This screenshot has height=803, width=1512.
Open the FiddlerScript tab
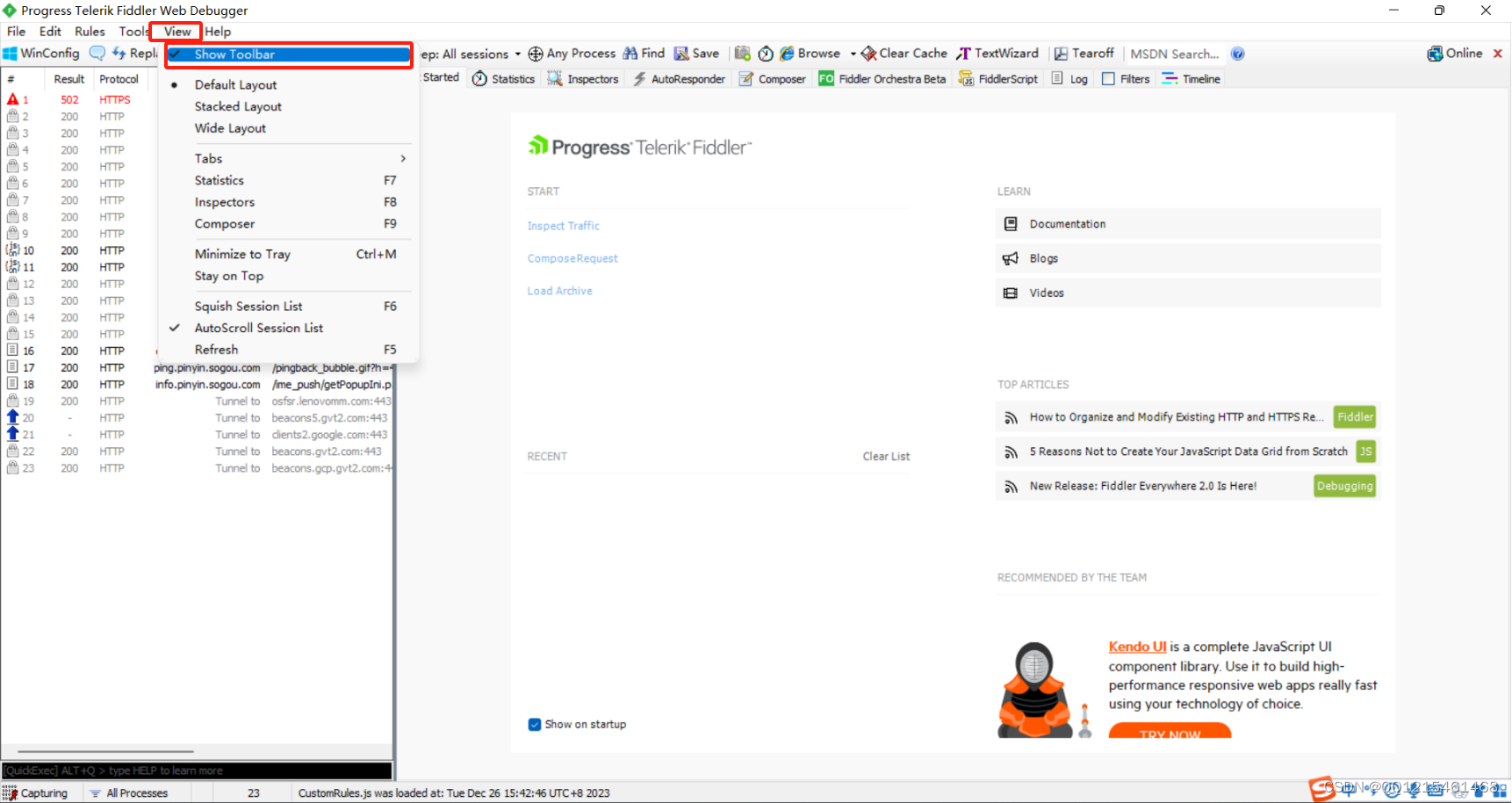point(998,79)
